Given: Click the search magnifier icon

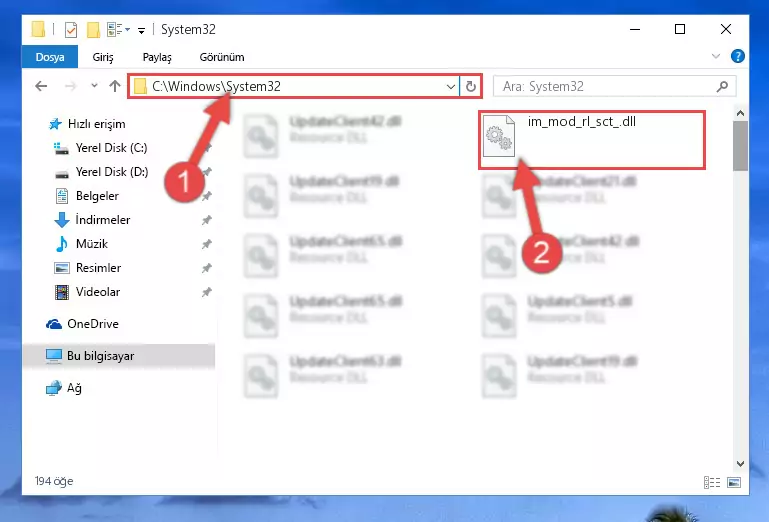Looking at the screenshot, I should (x=722, y=87).
